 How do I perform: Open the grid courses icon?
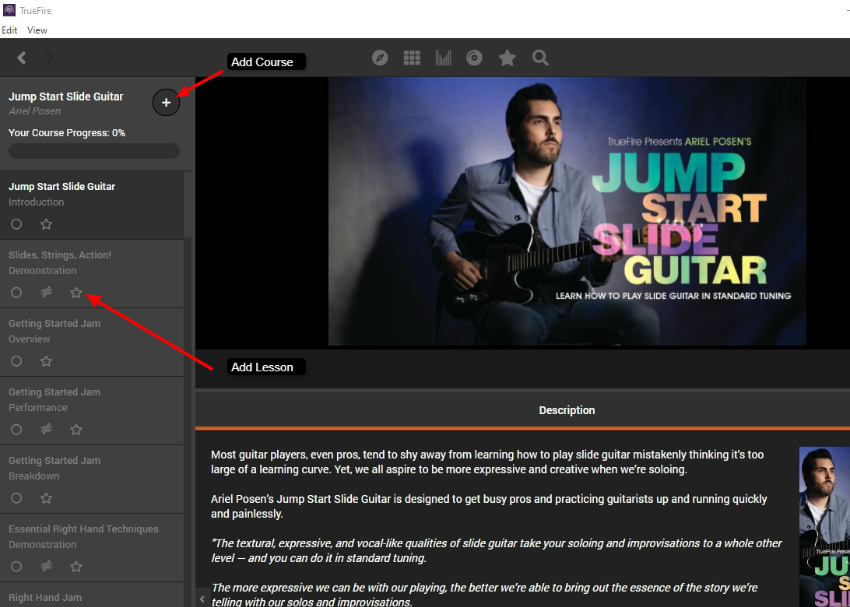(412, 57)
